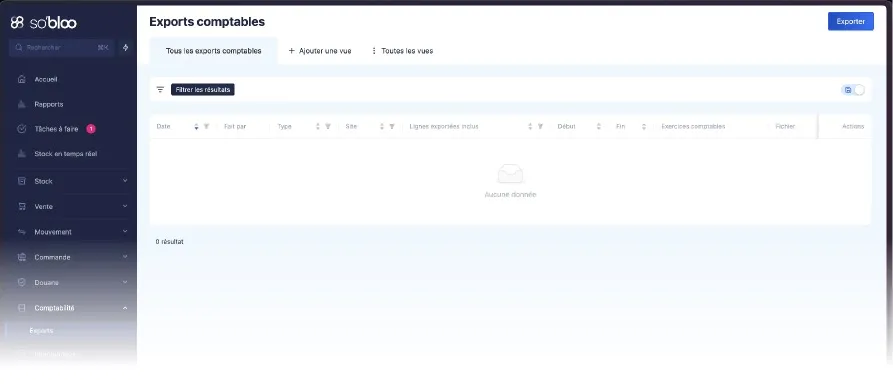This screenshot has width=893, height=387.
Task: Click the Exercices comptables column header
Action: click(693, 126)
